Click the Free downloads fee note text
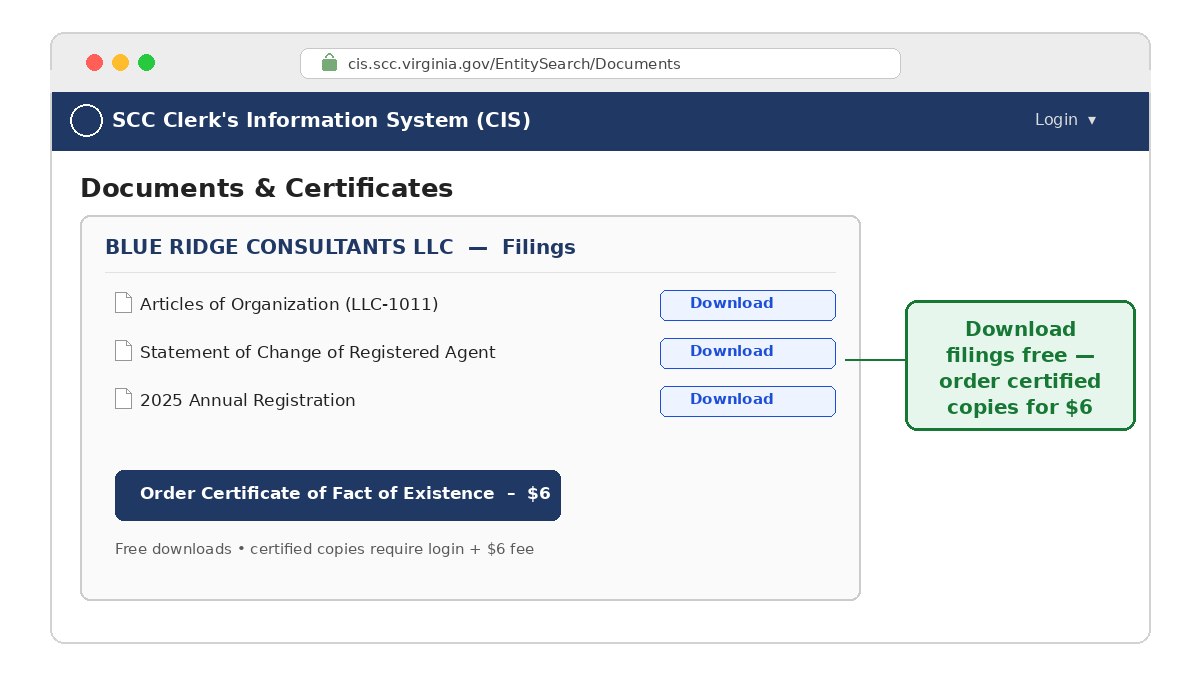Screen dimensions: 1200x675 click(x=324, y=549)
